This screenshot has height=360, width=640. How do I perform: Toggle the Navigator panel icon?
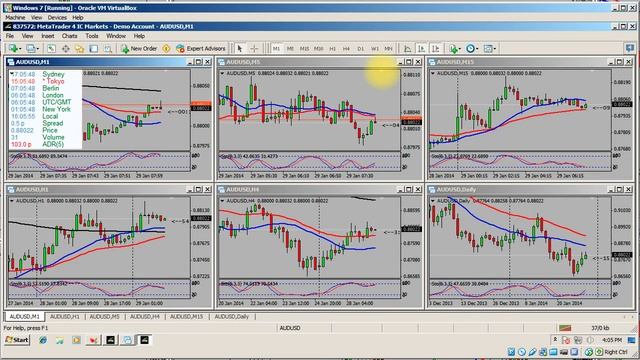pos(79,49)
